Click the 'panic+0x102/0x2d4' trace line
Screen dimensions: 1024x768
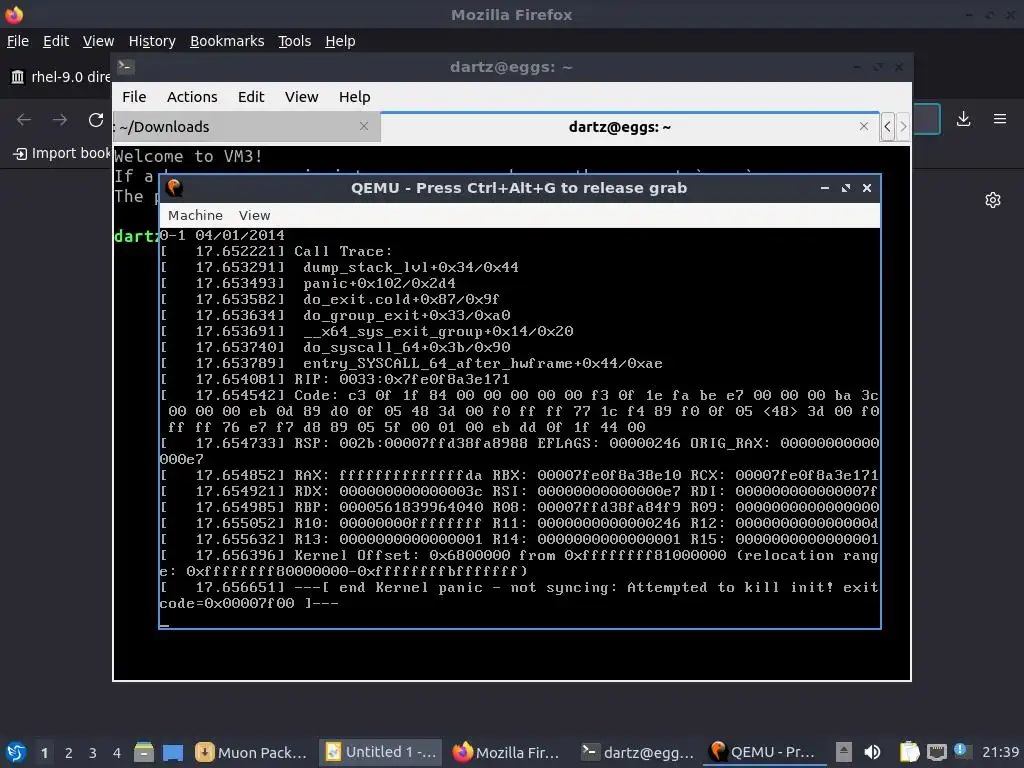[x=379, y=283]
